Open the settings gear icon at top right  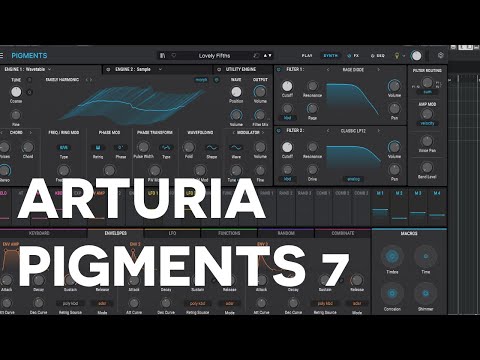click(x=441, y=55)
